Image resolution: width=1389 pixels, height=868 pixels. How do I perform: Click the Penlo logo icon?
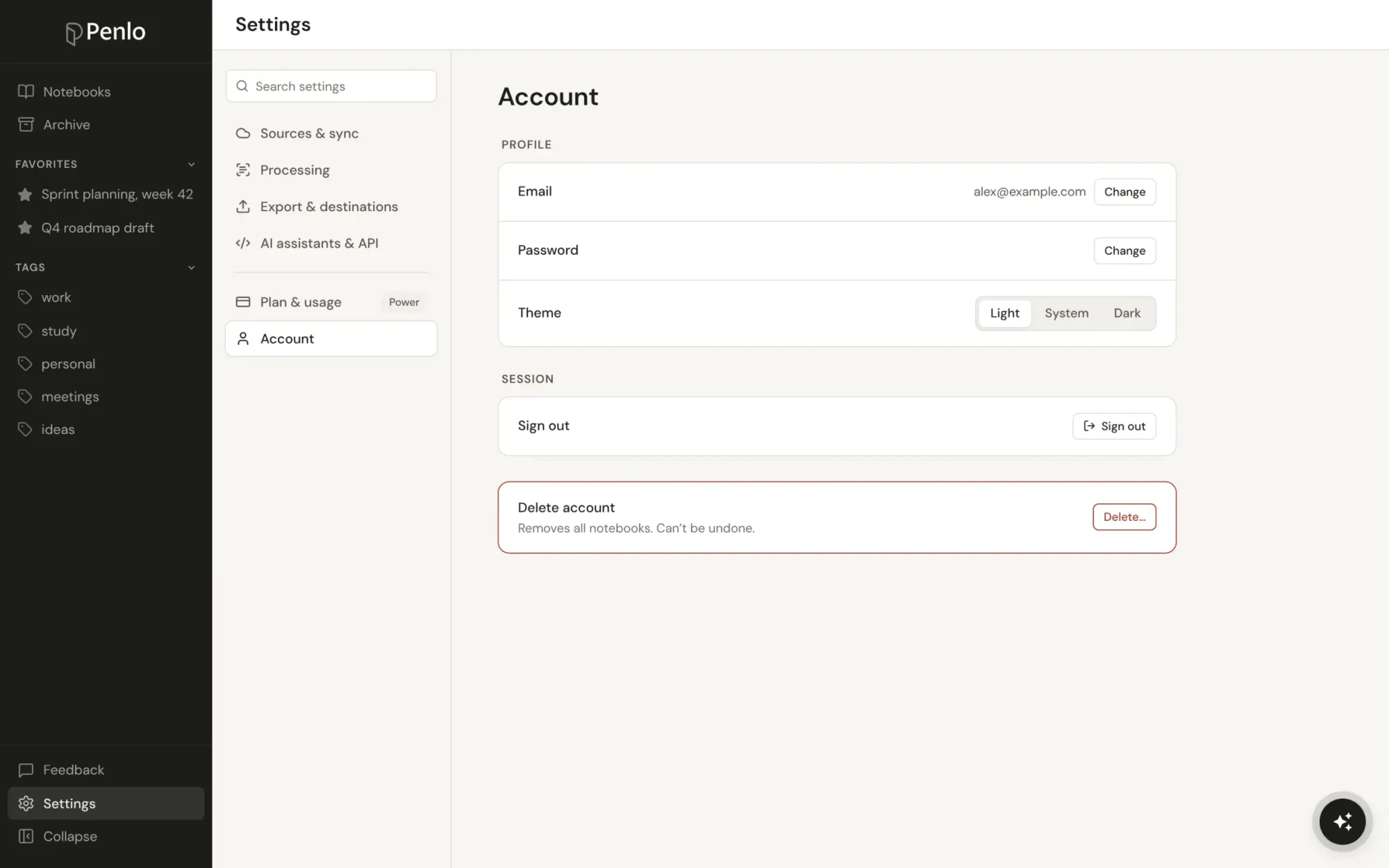click(x=74, y=33)
